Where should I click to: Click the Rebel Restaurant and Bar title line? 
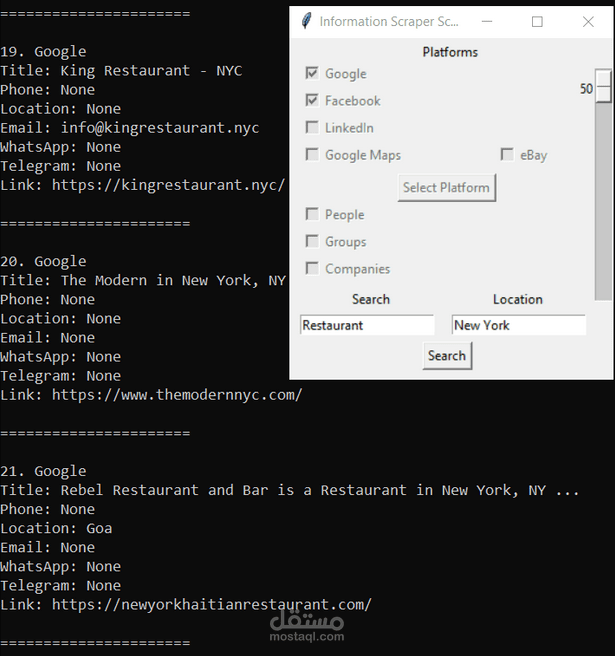pos(290,490)
